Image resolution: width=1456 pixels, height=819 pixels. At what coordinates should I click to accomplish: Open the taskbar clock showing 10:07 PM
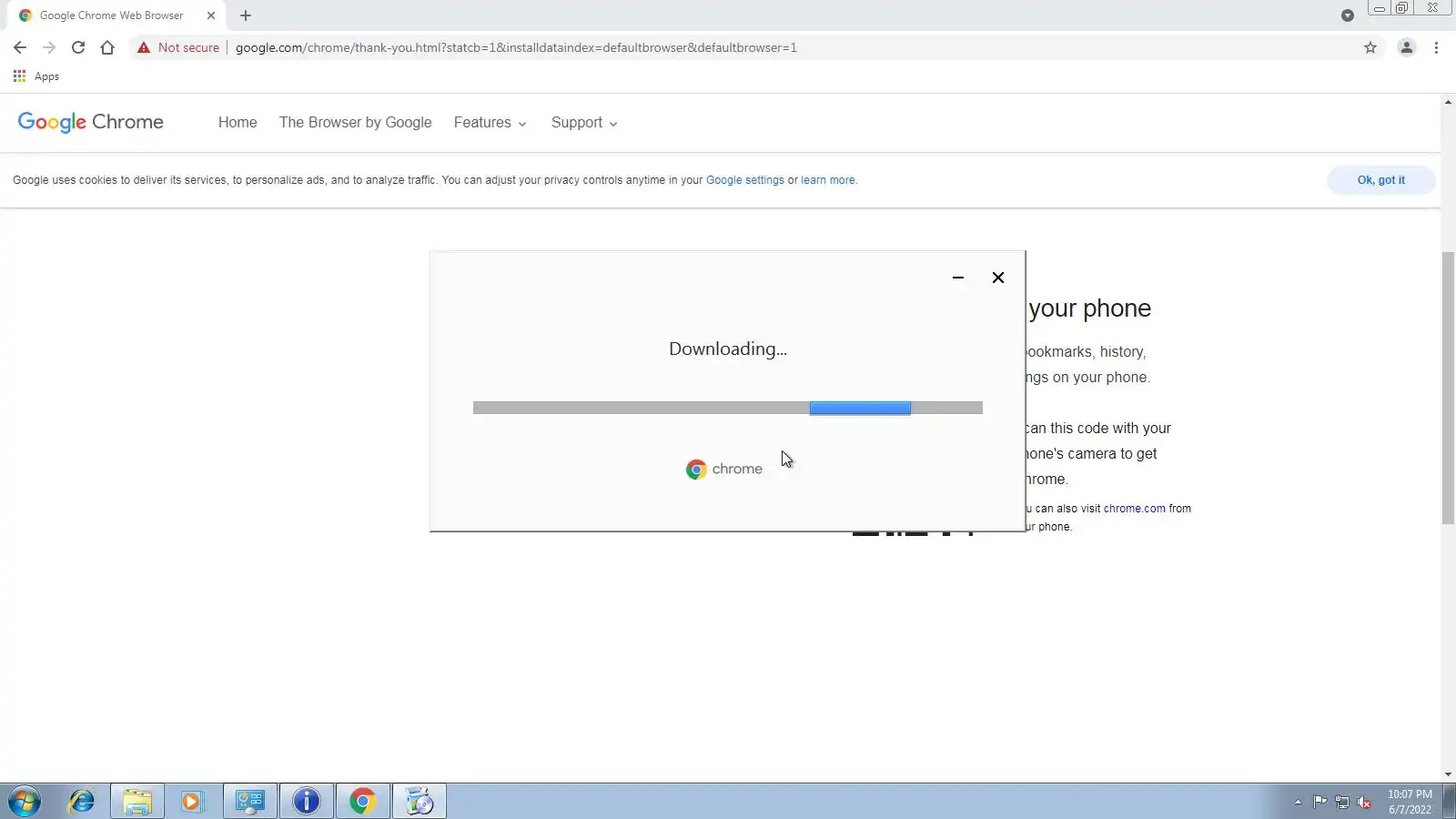[1410, 802]
